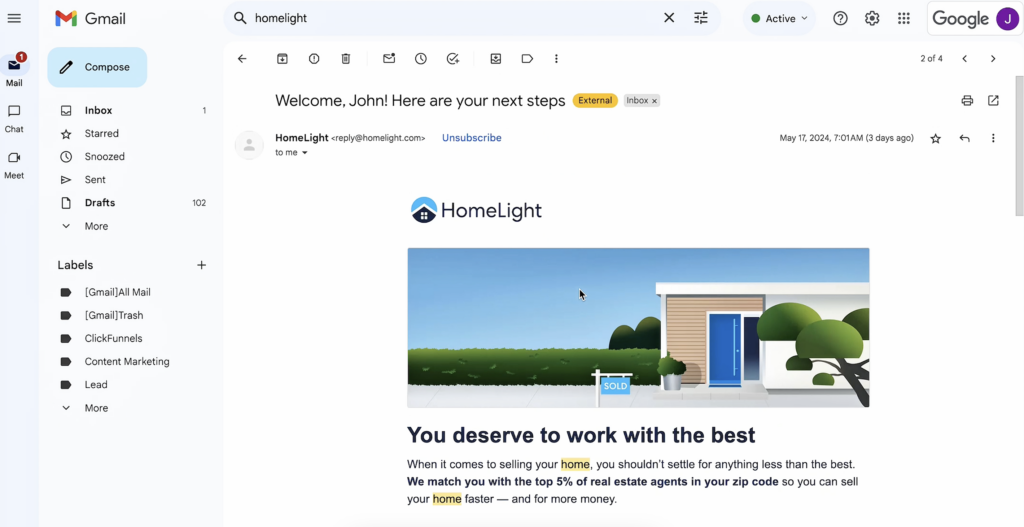
Task: Click the '2 of 4' counter text
Action: [x=931, y=59]
